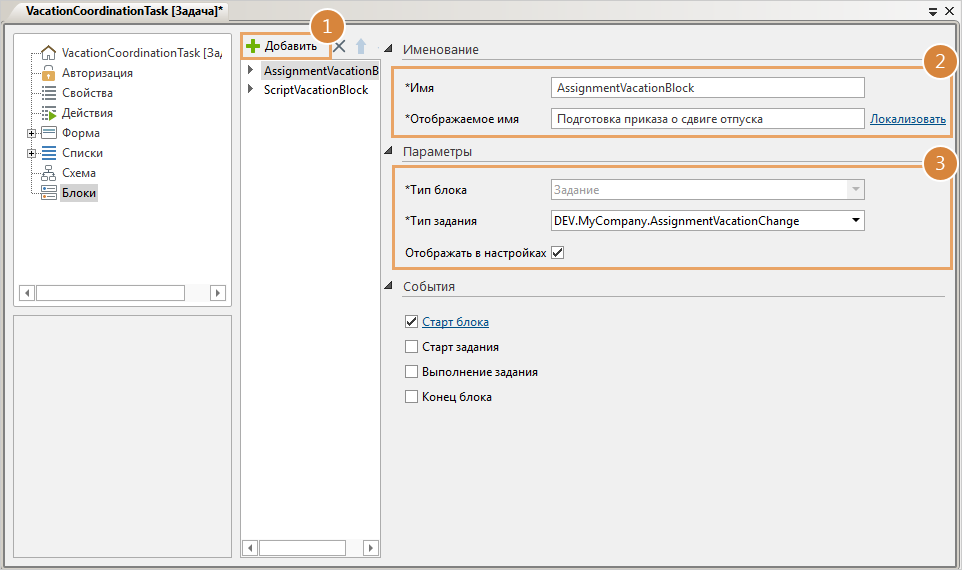
Task: Expand the Форма tree node
Action: coord(31,133)
